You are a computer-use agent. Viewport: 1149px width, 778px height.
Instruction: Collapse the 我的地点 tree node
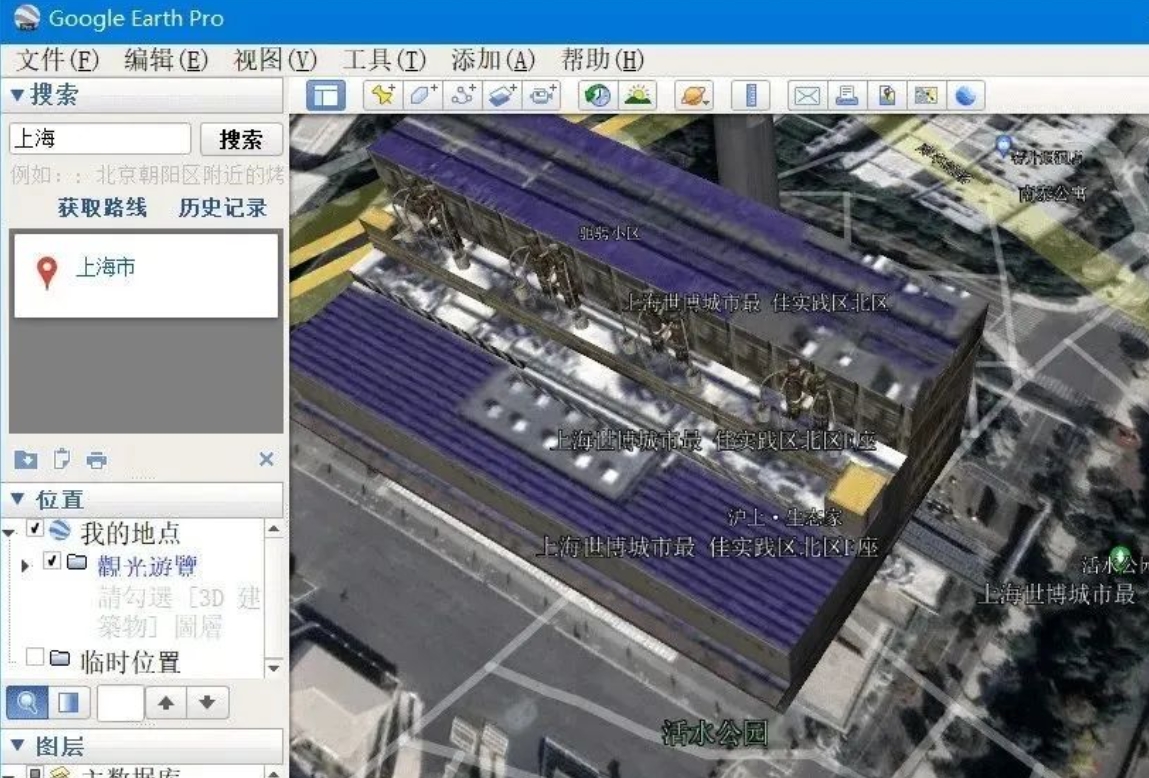9,533
